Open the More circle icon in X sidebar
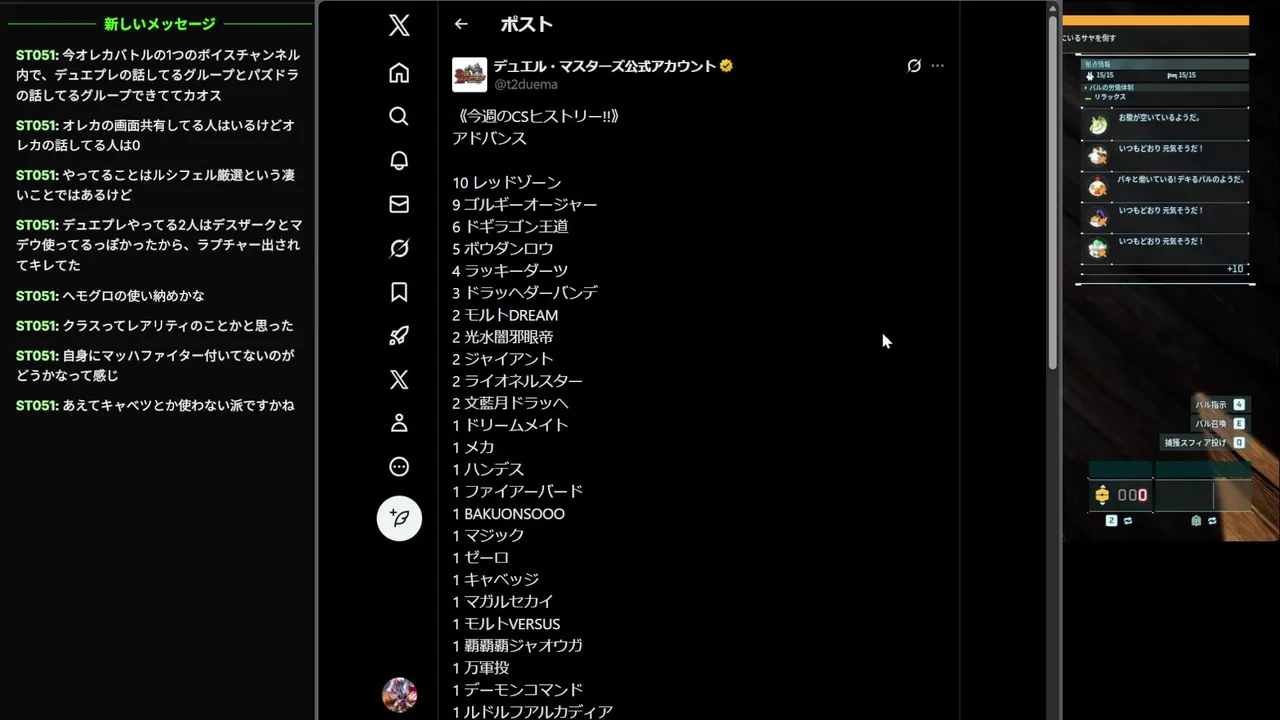This screenshot has width=1280, height=720. (399, 467)
